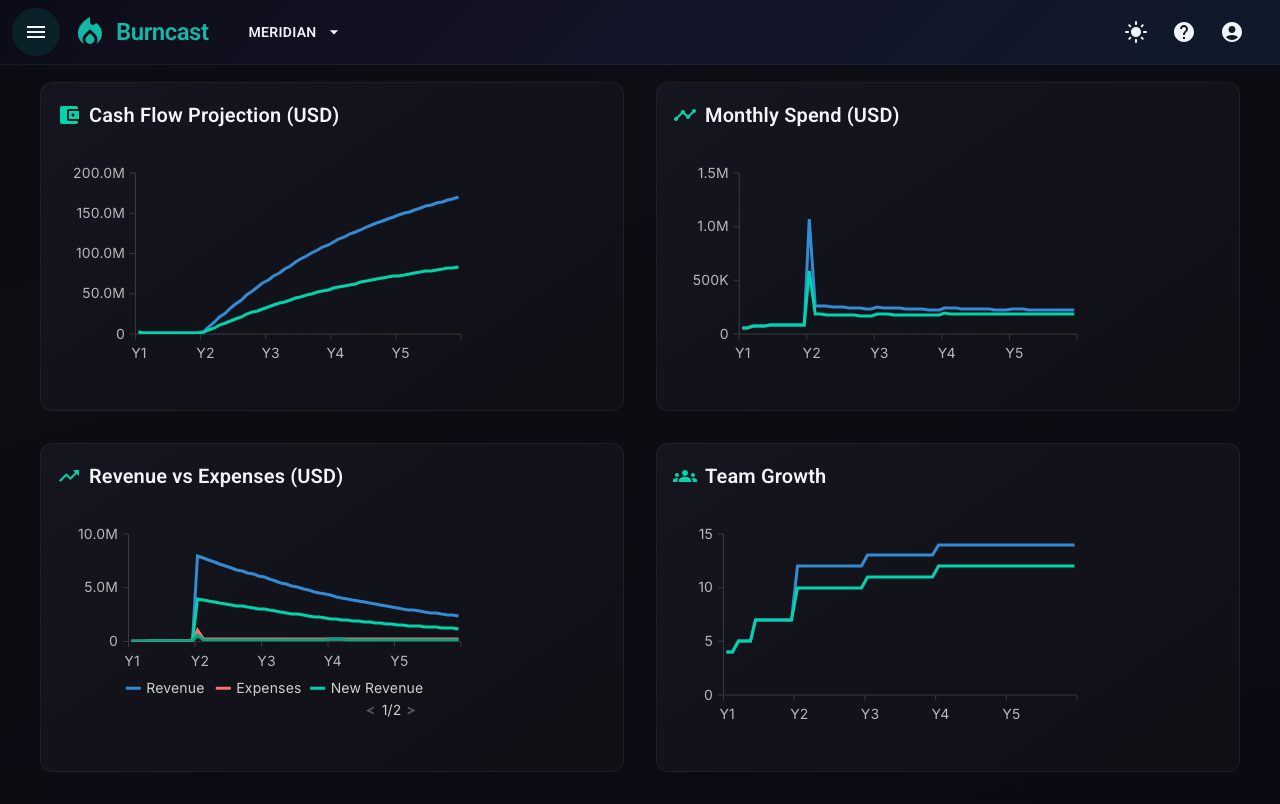The height and width of the screenshot is (804, 1280).
Task: Click the trending-up icon beside Revenue vs Expenses
Action: coord(69,476)
